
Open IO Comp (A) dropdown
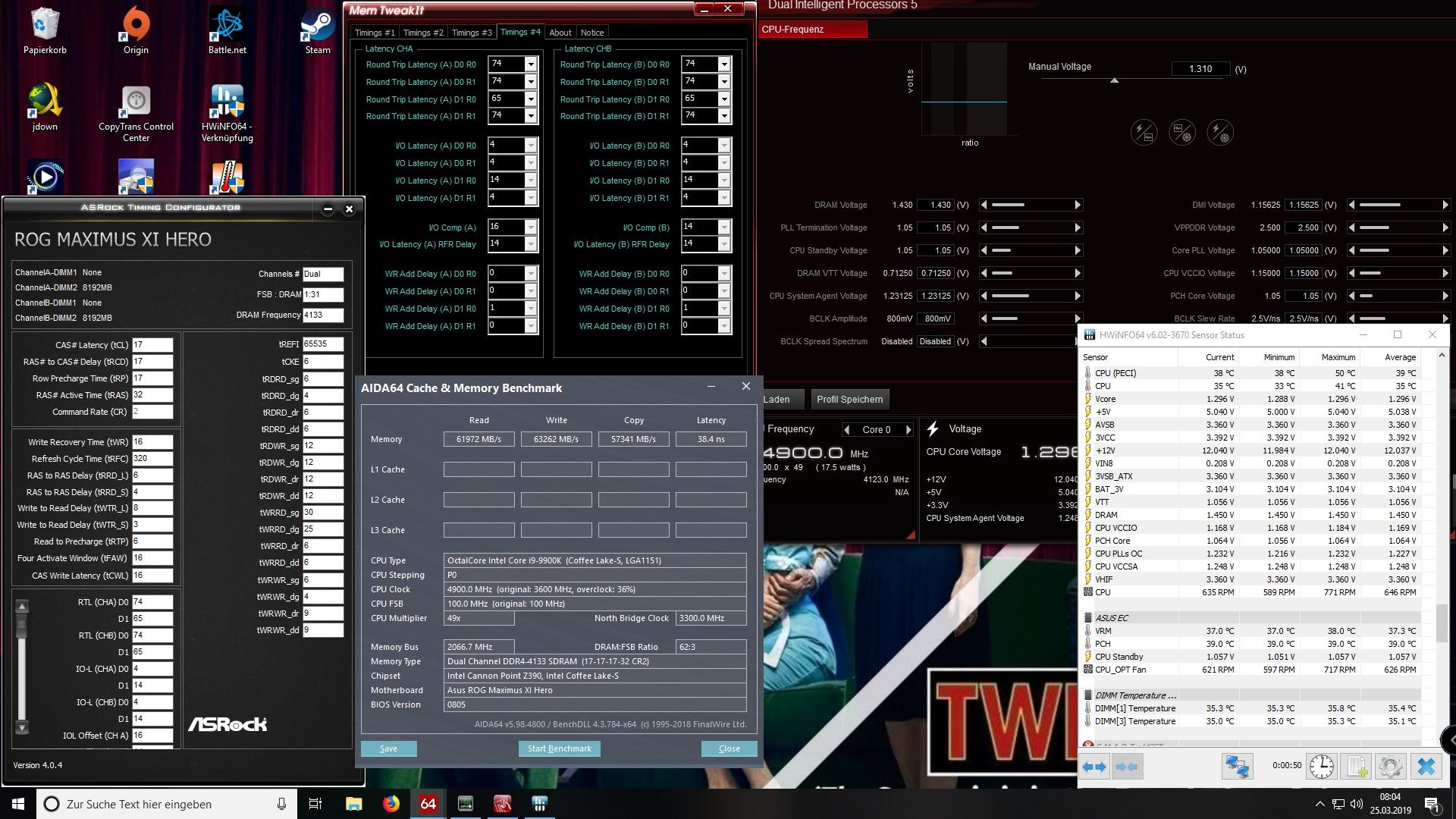[531, 227]
